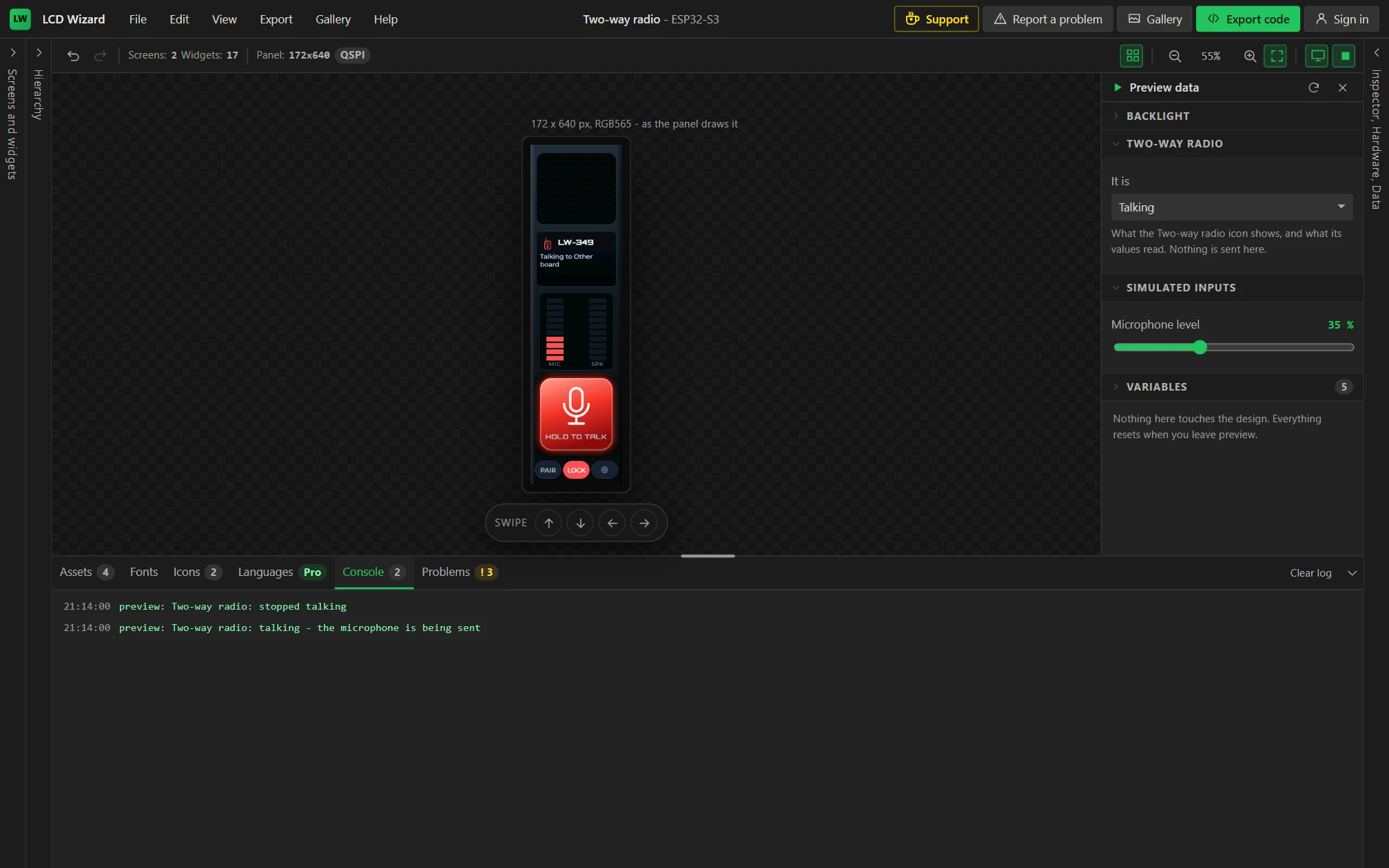Toggle the monitor preview mode icon
The image size is (1389, 868).
1317,56
